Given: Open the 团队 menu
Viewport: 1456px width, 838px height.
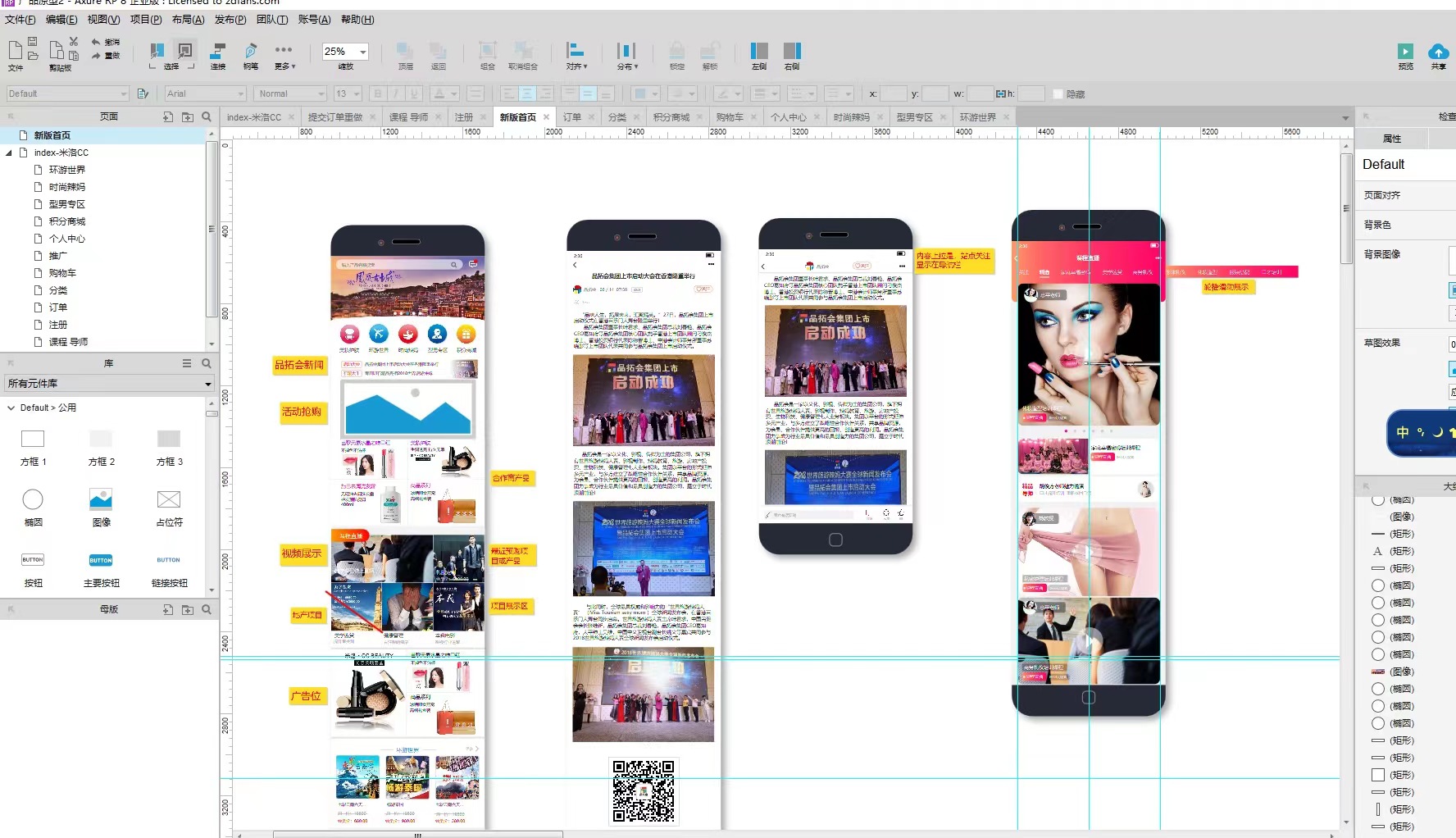Looking at the screenshot, I should coord(272,20).
